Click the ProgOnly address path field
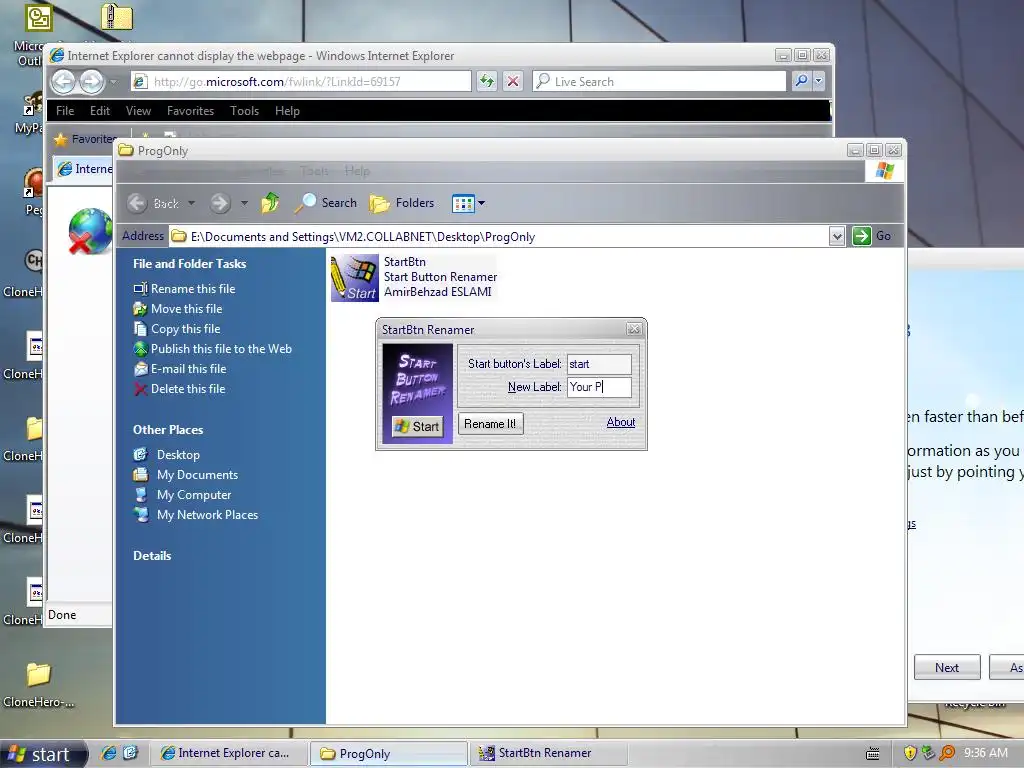 pyautogui.click(x=499, y=236)
